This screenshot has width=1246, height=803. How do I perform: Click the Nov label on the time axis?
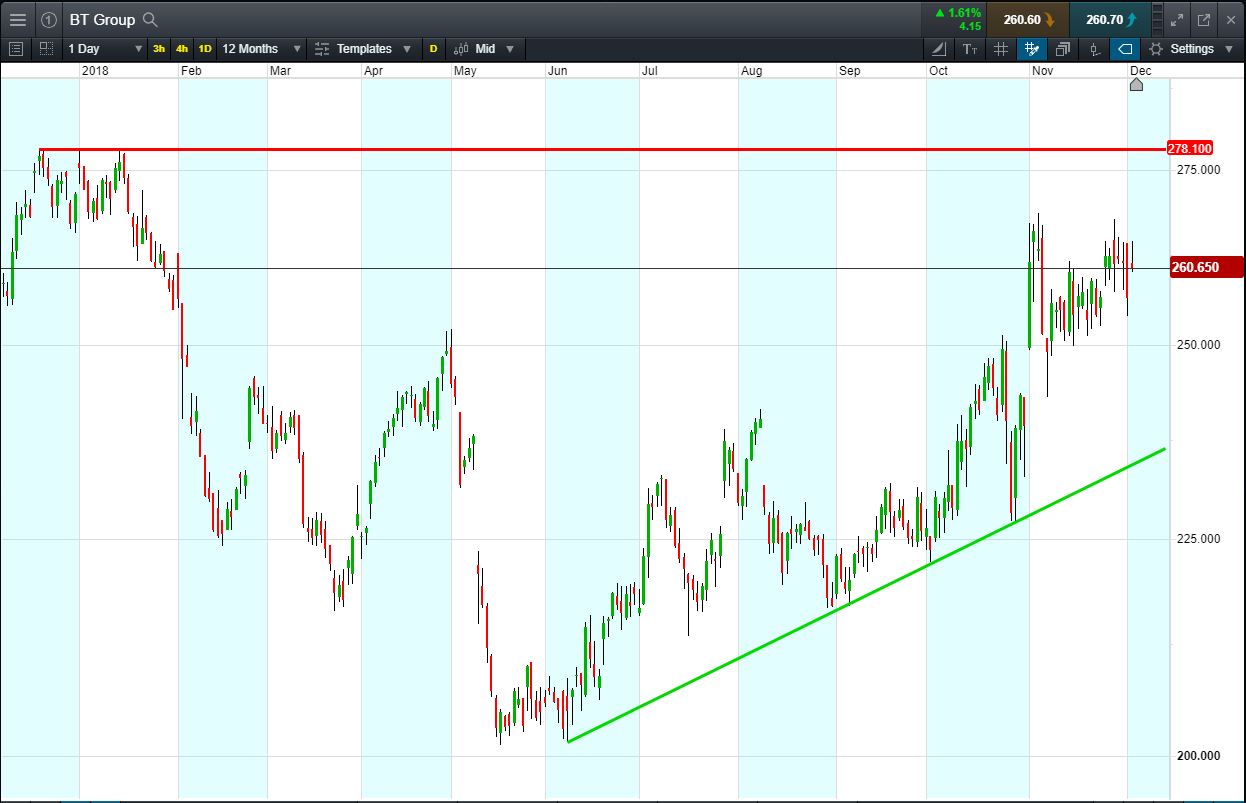coord(1042,71)
